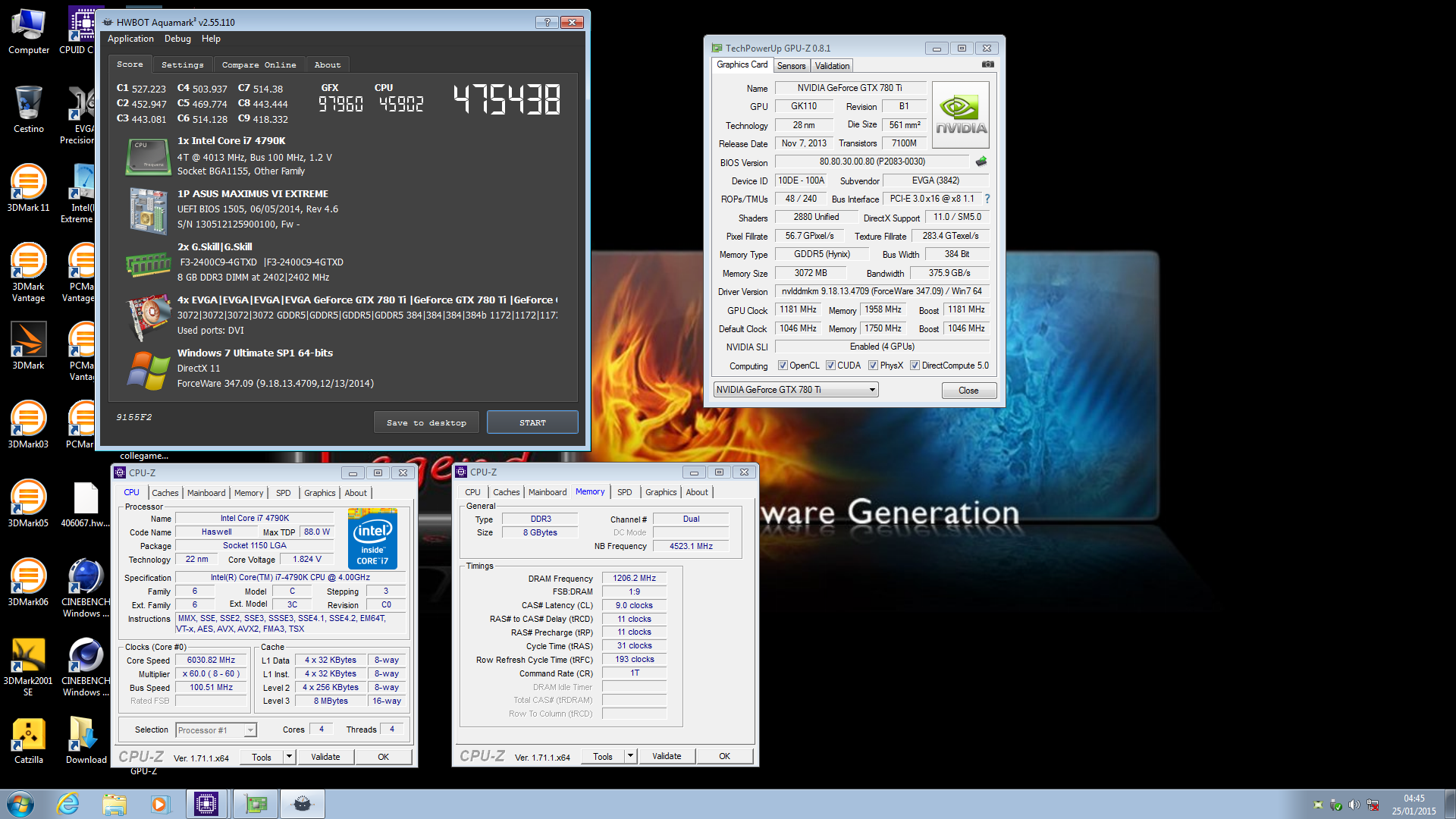The image size is (1456, 819).
Task: Open the Validation tab in GPU-Z
Action: (x=832, y=66)
